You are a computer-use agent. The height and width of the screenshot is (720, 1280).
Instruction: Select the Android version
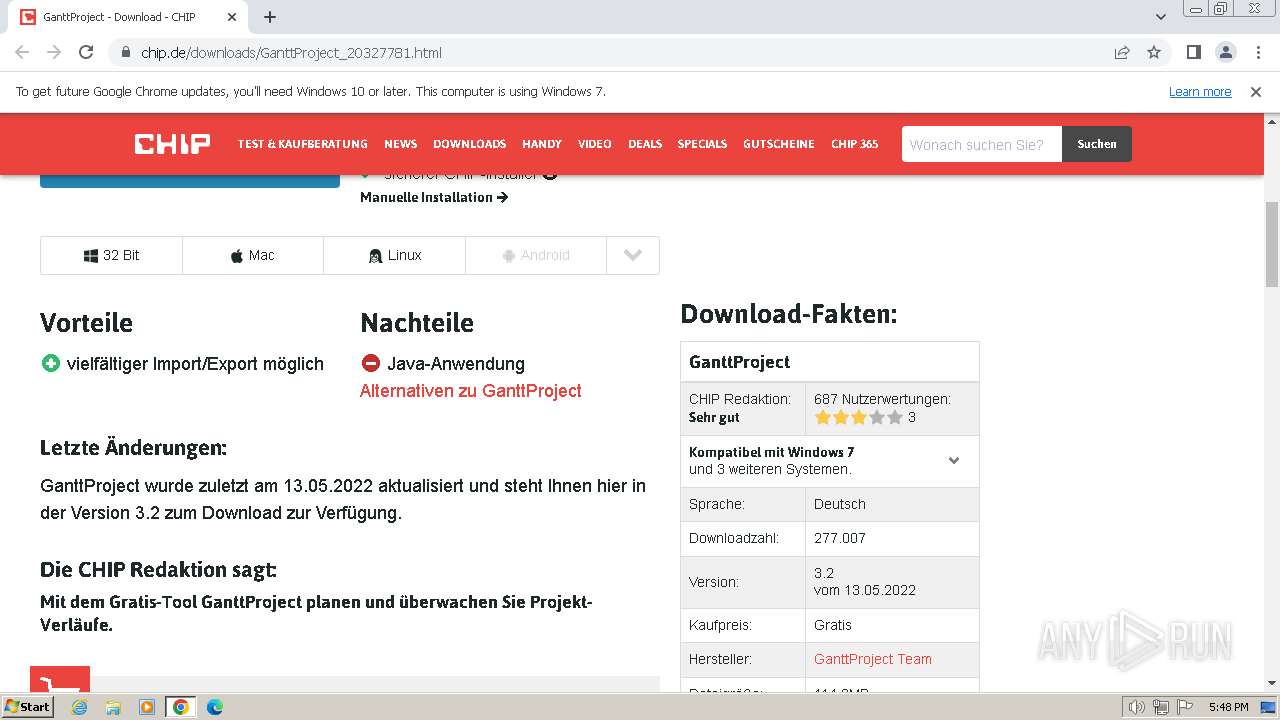(535, 255)
